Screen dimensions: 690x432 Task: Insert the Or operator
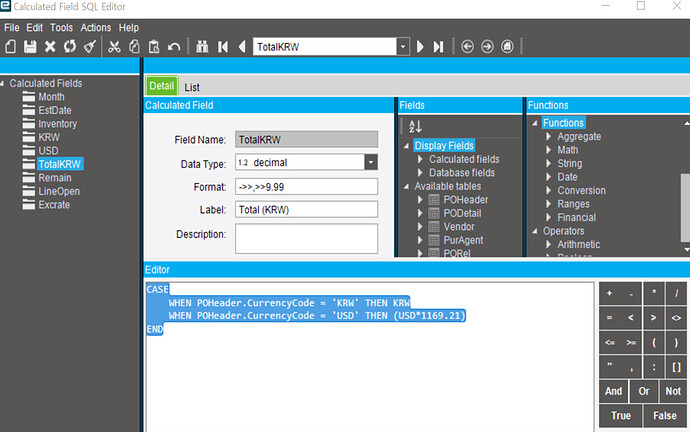644,391
